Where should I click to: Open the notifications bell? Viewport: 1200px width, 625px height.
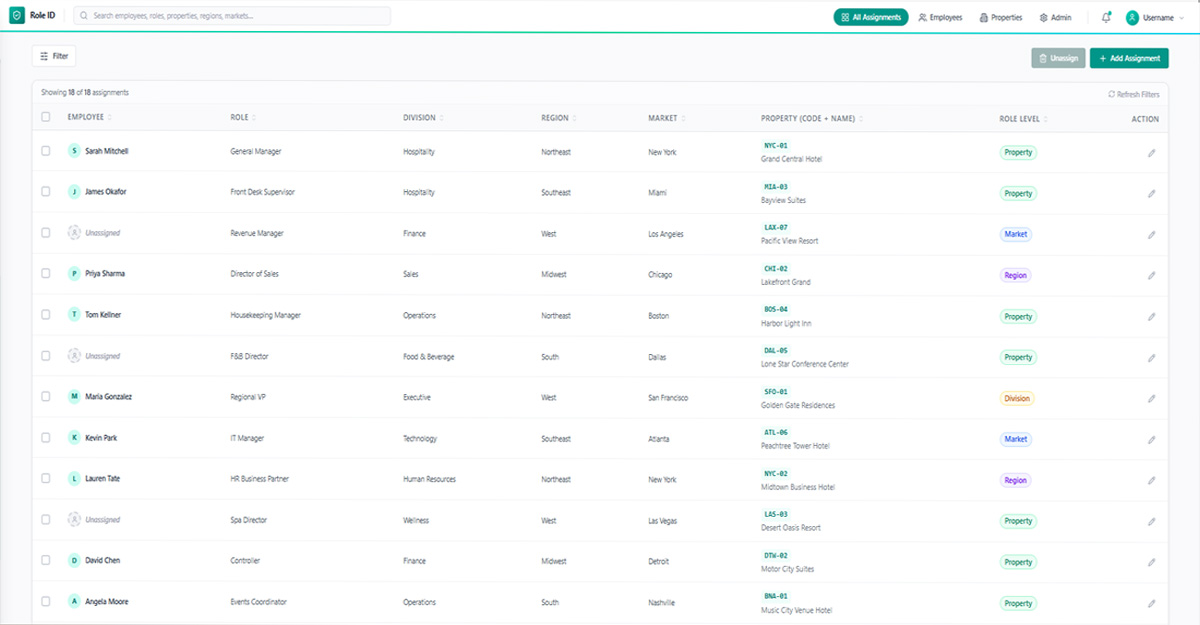pos(1106,17)
